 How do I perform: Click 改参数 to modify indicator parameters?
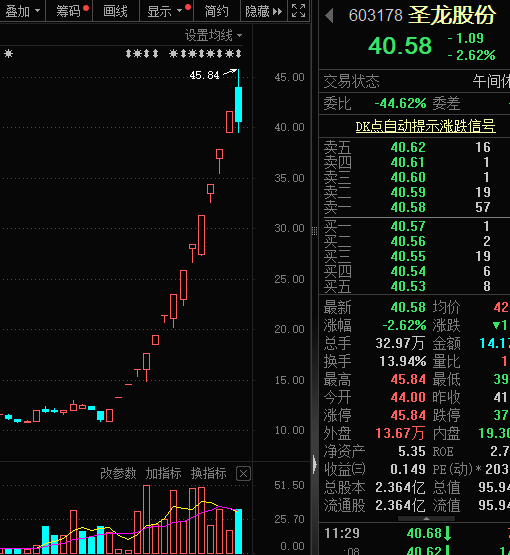(x=118, y=473)
